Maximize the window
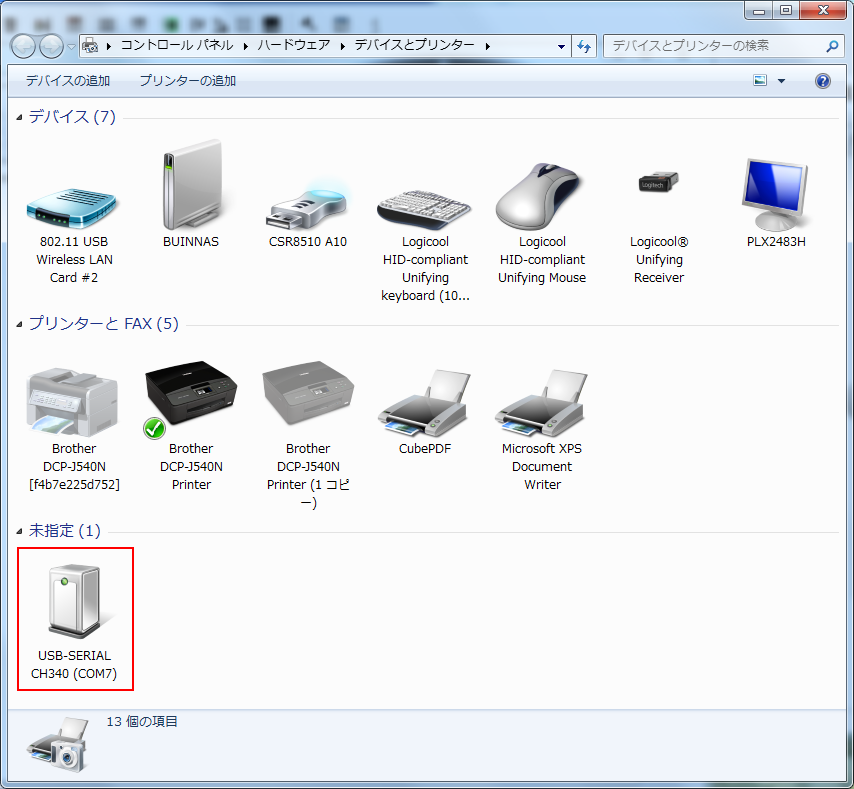This screenshot has height=789, width=854. pos(786,10)
